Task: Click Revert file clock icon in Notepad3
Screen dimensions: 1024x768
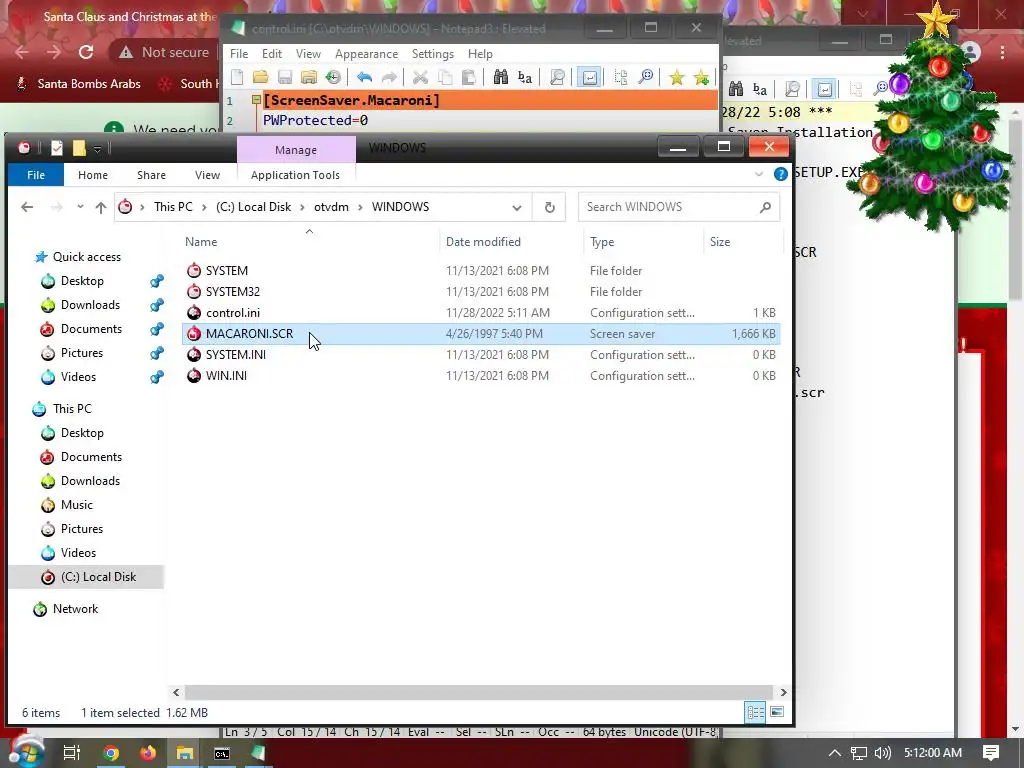Action: [x=333, y=77]
